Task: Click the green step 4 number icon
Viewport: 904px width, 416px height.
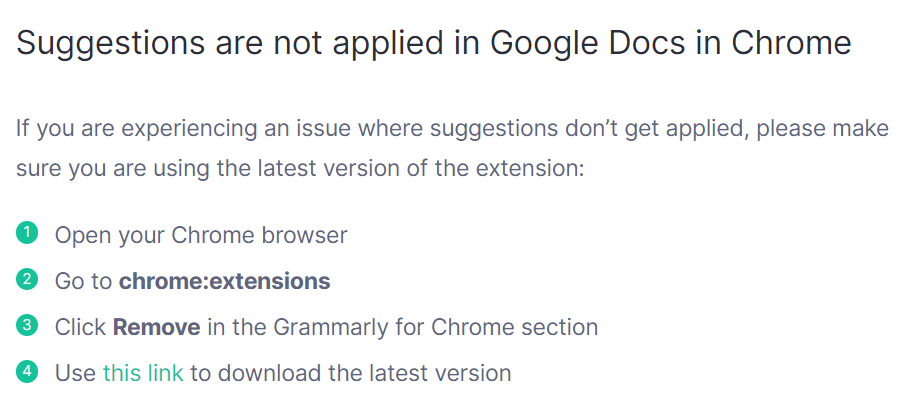Action: (x=27, y=372)
